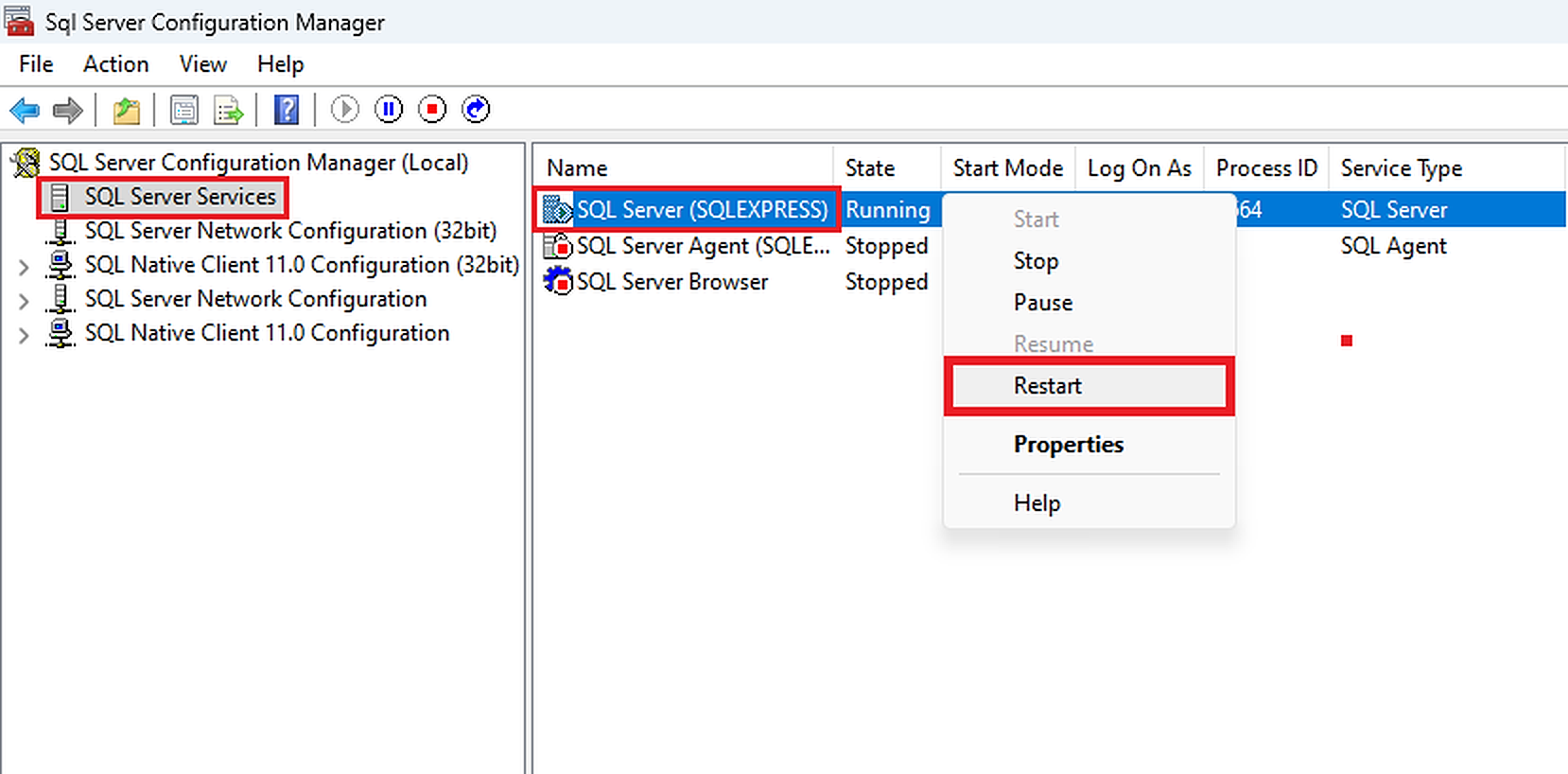
Task: Select SQL Native Client 11.0 Configuration label
Action: (x=267, y=333)
